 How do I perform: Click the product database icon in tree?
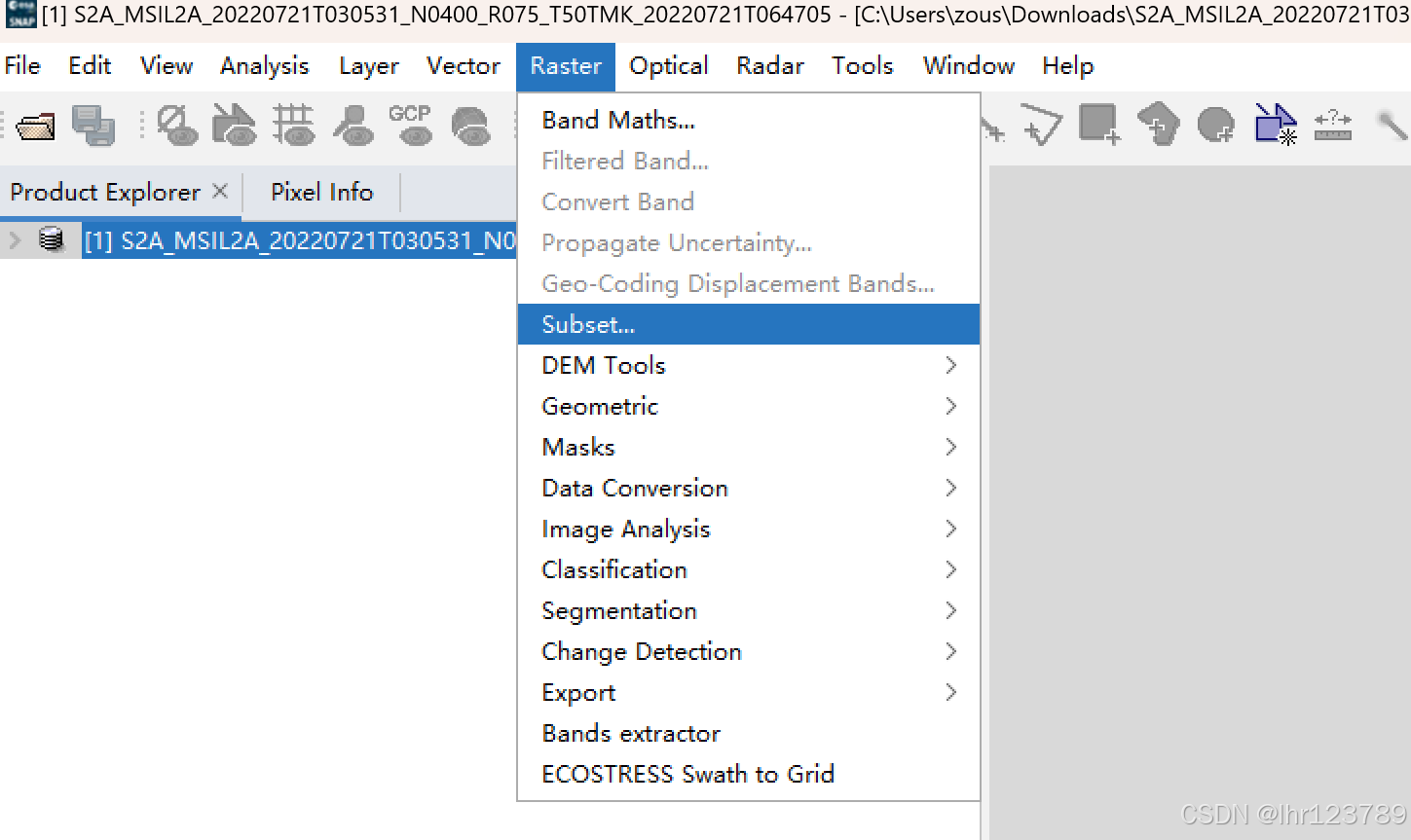[52, 239]
